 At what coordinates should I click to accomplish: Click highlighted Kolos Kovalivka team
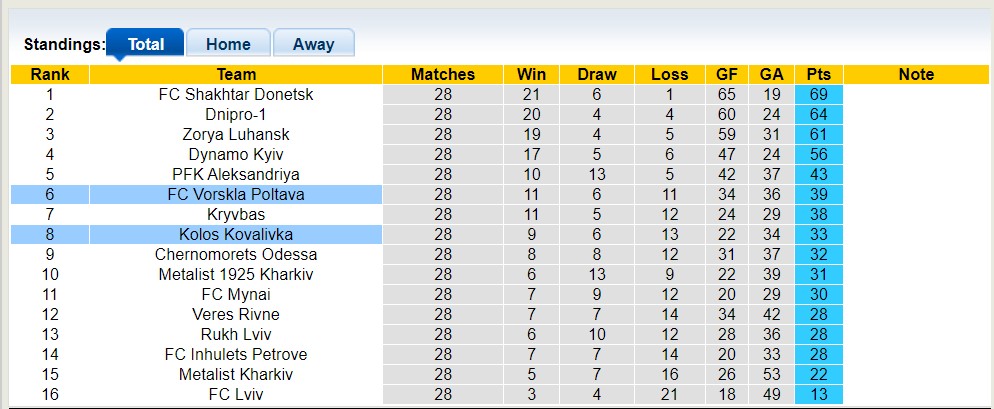click(x=236, y=234)
